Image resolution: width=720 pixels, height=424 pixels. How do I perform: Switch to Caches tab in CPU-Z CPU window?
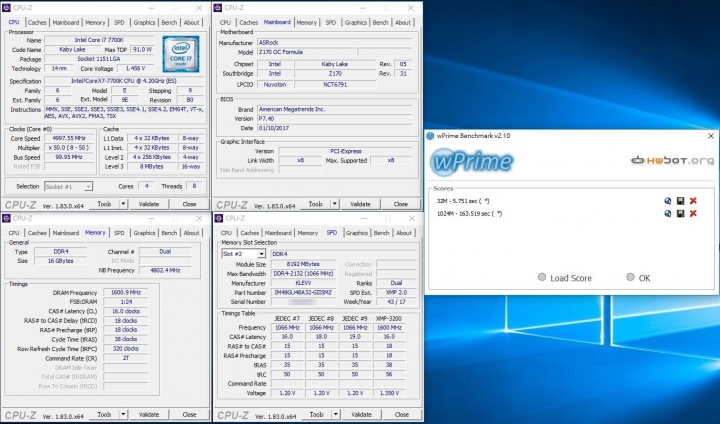tap(37, 23)
